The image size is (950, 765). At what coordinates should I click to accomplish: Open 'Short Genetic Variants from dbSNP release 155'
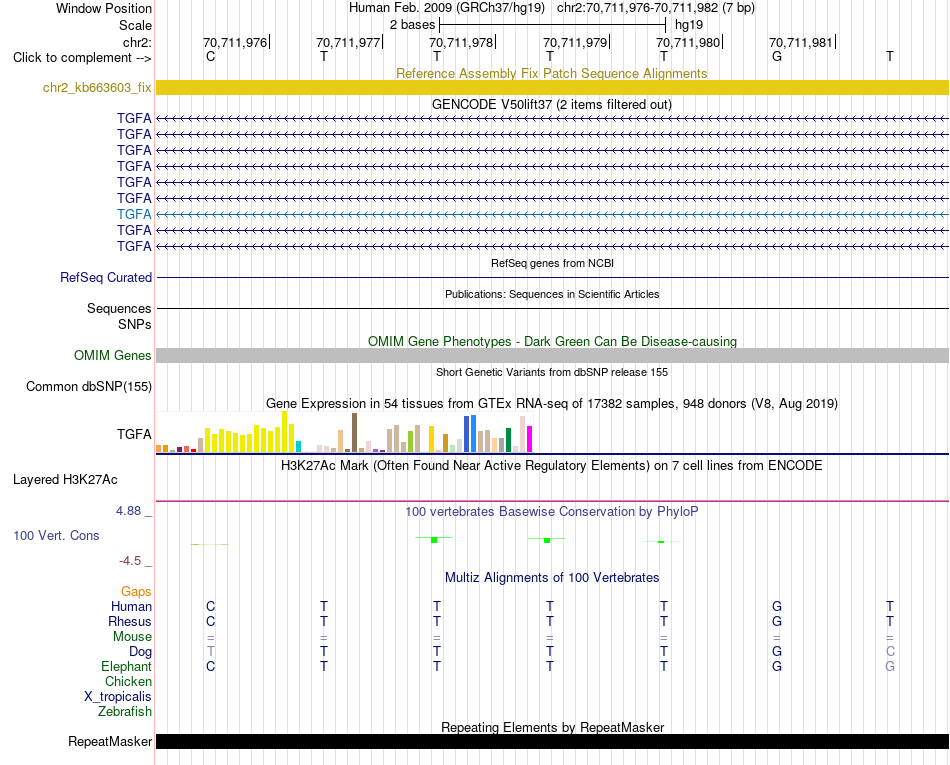[552, 372]
